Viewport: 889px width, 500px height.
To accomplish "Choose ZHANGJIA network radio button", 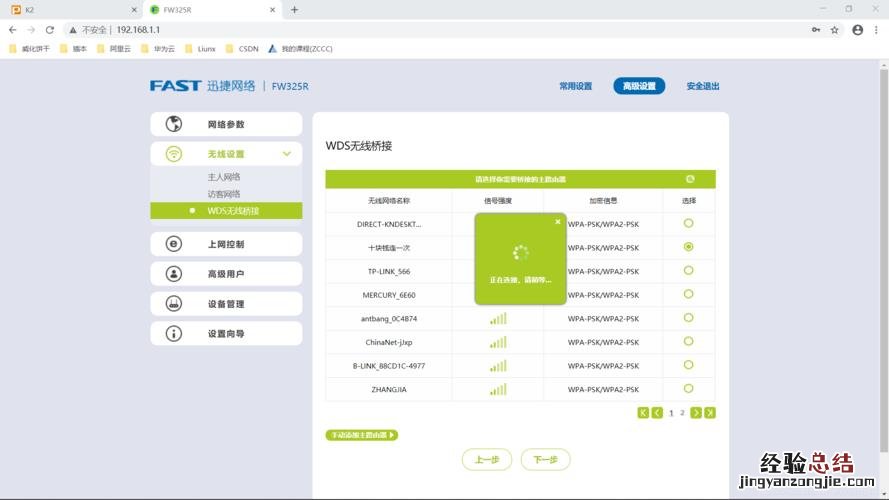I will coord(688,388).
